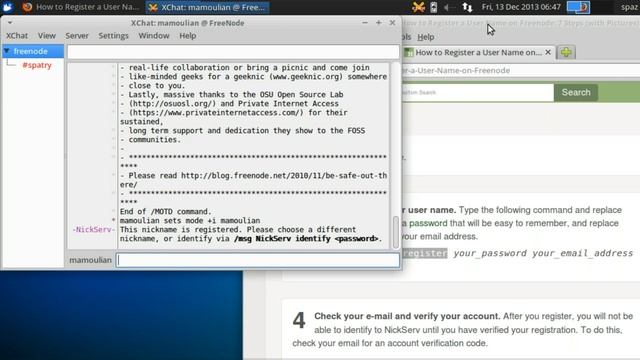640x360 pixels.
Task: Switch to the XChat taskbar item
Action: coord(207,7)
